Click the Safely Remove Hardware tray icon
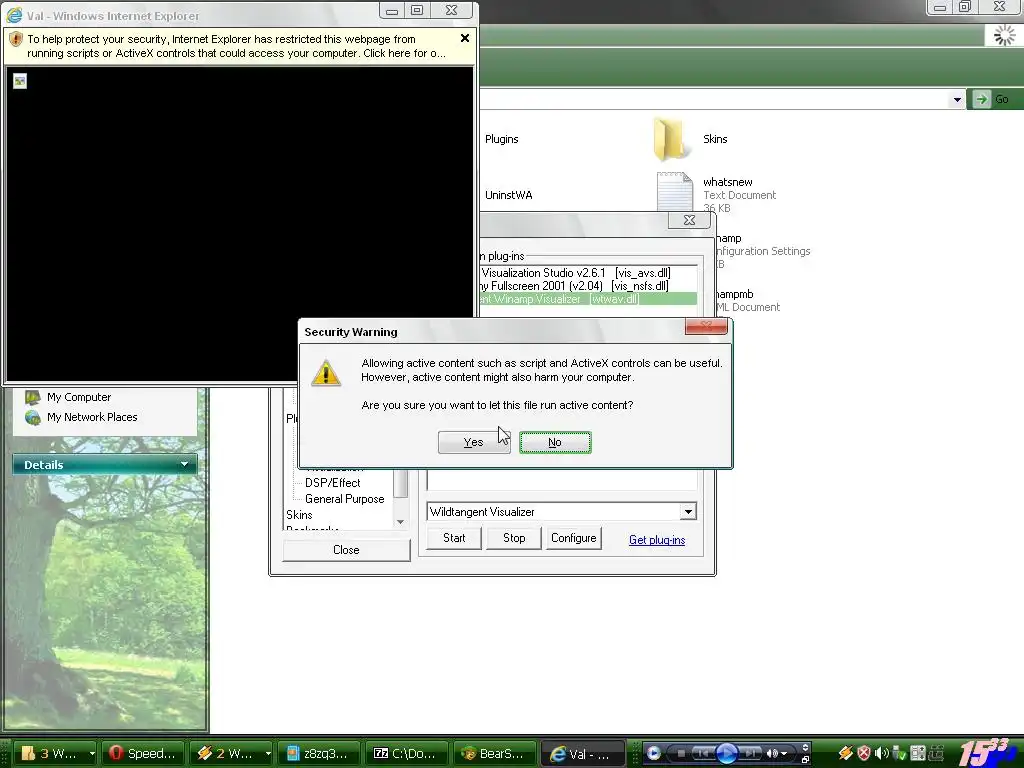Viewport: 1024px width, 768px height. point(899,754)
